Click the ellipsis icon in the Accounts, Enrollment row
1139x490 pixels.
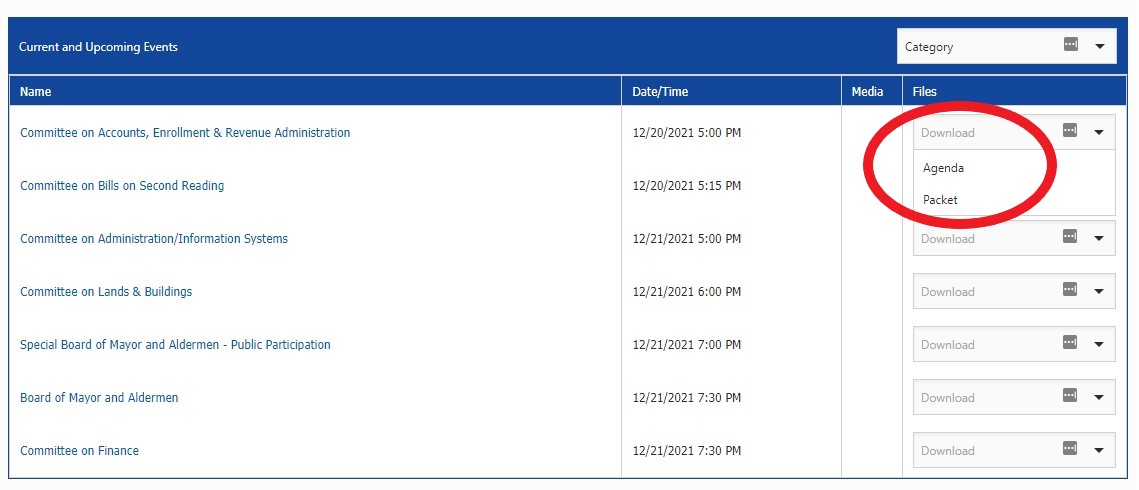1069,131
